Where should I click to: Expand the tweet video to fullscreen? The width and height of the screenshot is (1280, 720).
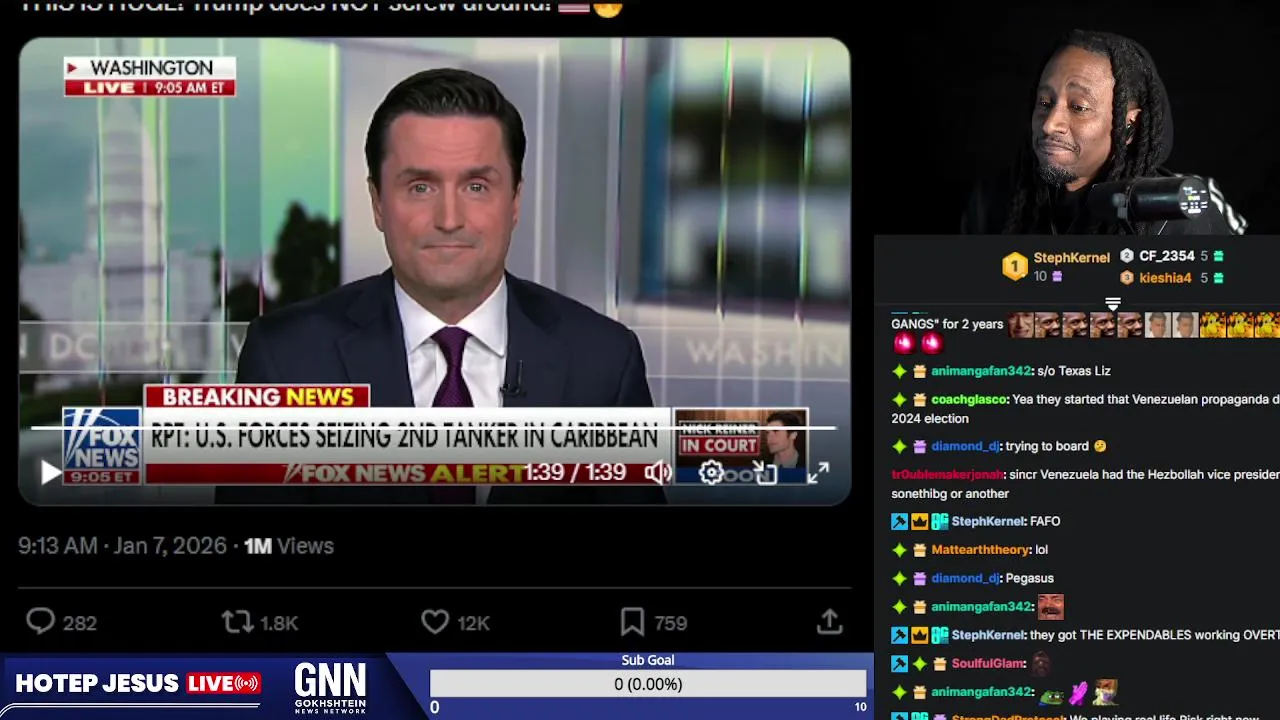pos(818,472)
